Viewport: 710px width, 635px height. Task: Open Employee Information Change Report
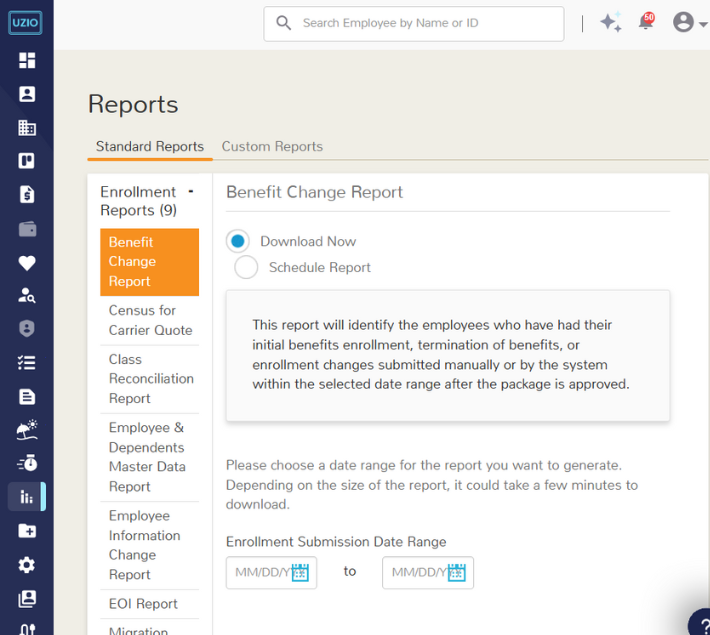(x=149, y=545)
